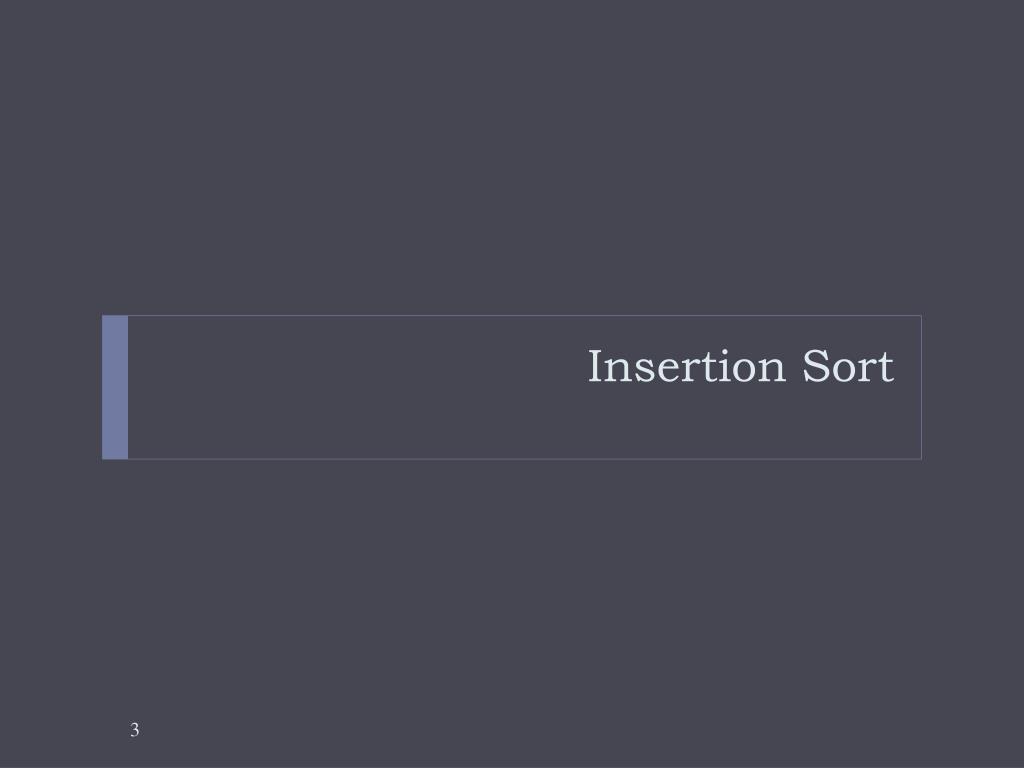Click the capital letter "S" in Sort
The height and width of the screenshot is (768, 1024).
pos(816,366)
